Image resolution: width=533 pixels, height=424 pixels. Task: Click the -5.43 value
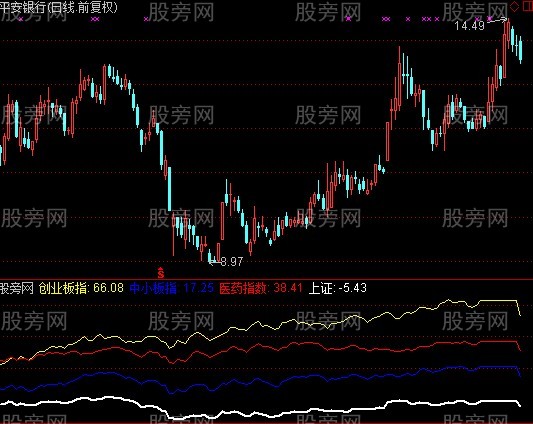353,288
